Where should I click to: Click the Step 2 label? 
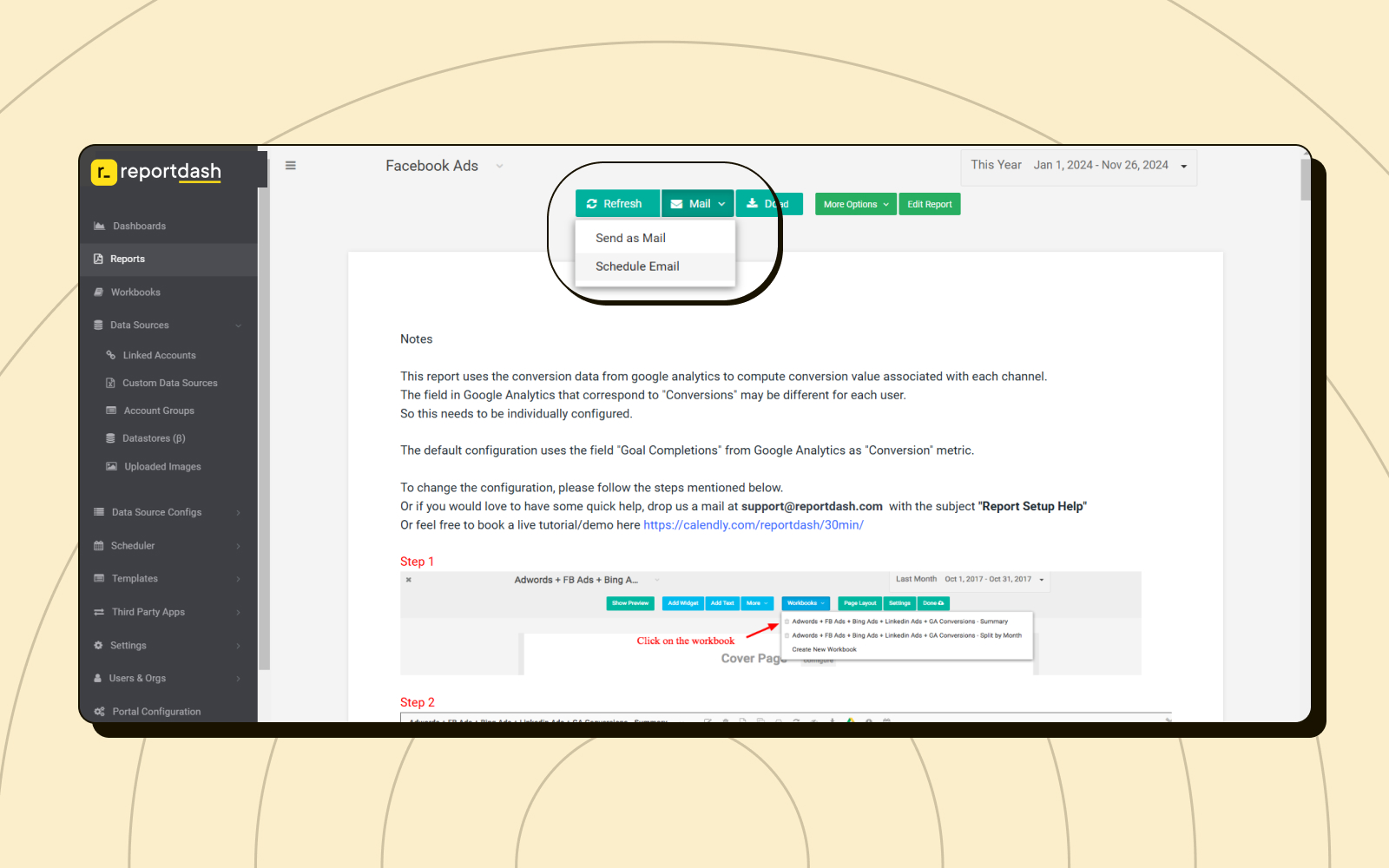click(x=418, y=702)
